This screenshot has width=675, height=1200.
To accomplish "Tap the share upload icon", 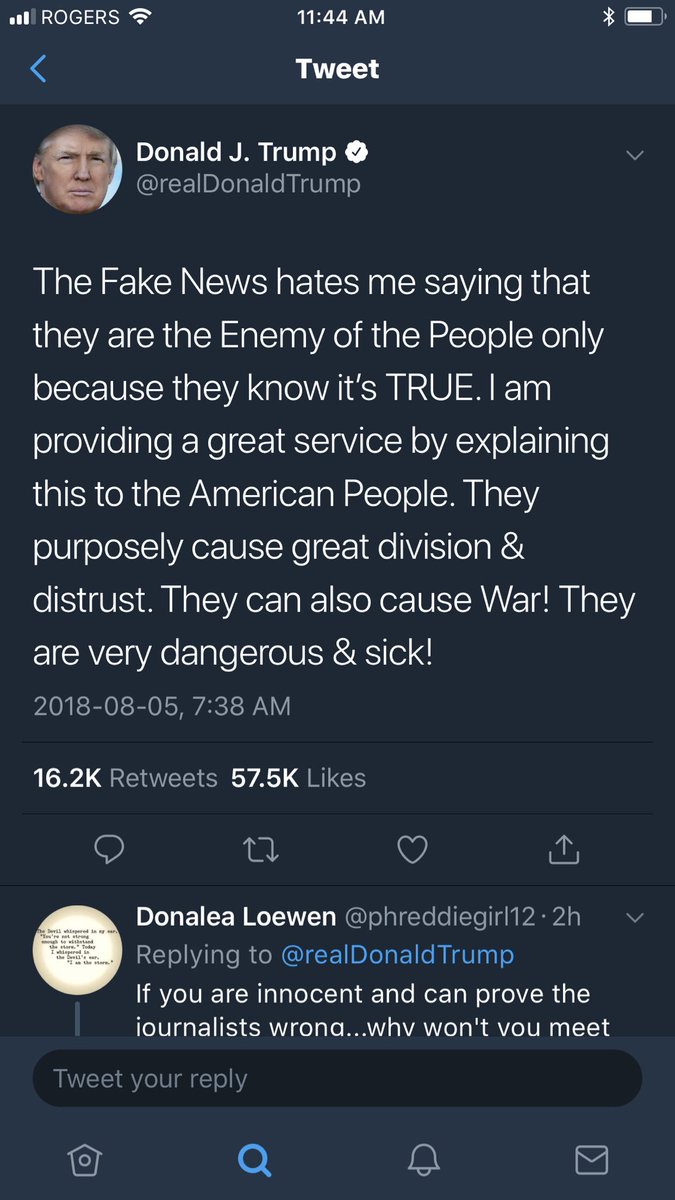I will click(x=564, y=849).
